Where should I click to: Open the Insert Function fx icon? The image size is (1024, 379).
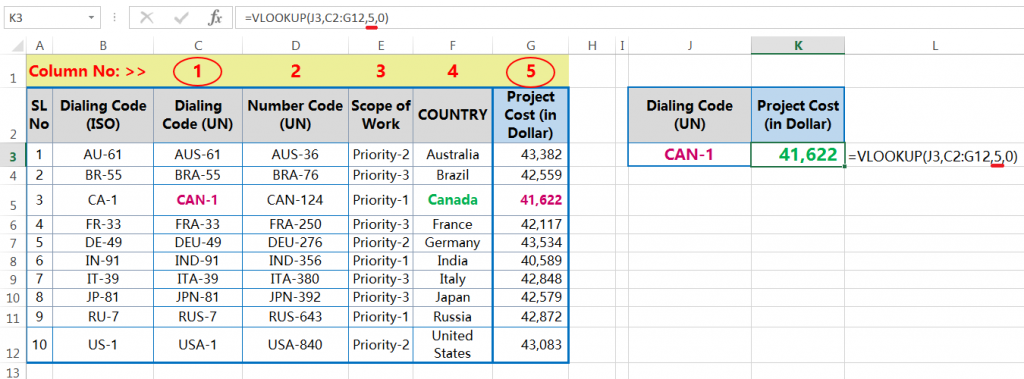coord(215,18)
